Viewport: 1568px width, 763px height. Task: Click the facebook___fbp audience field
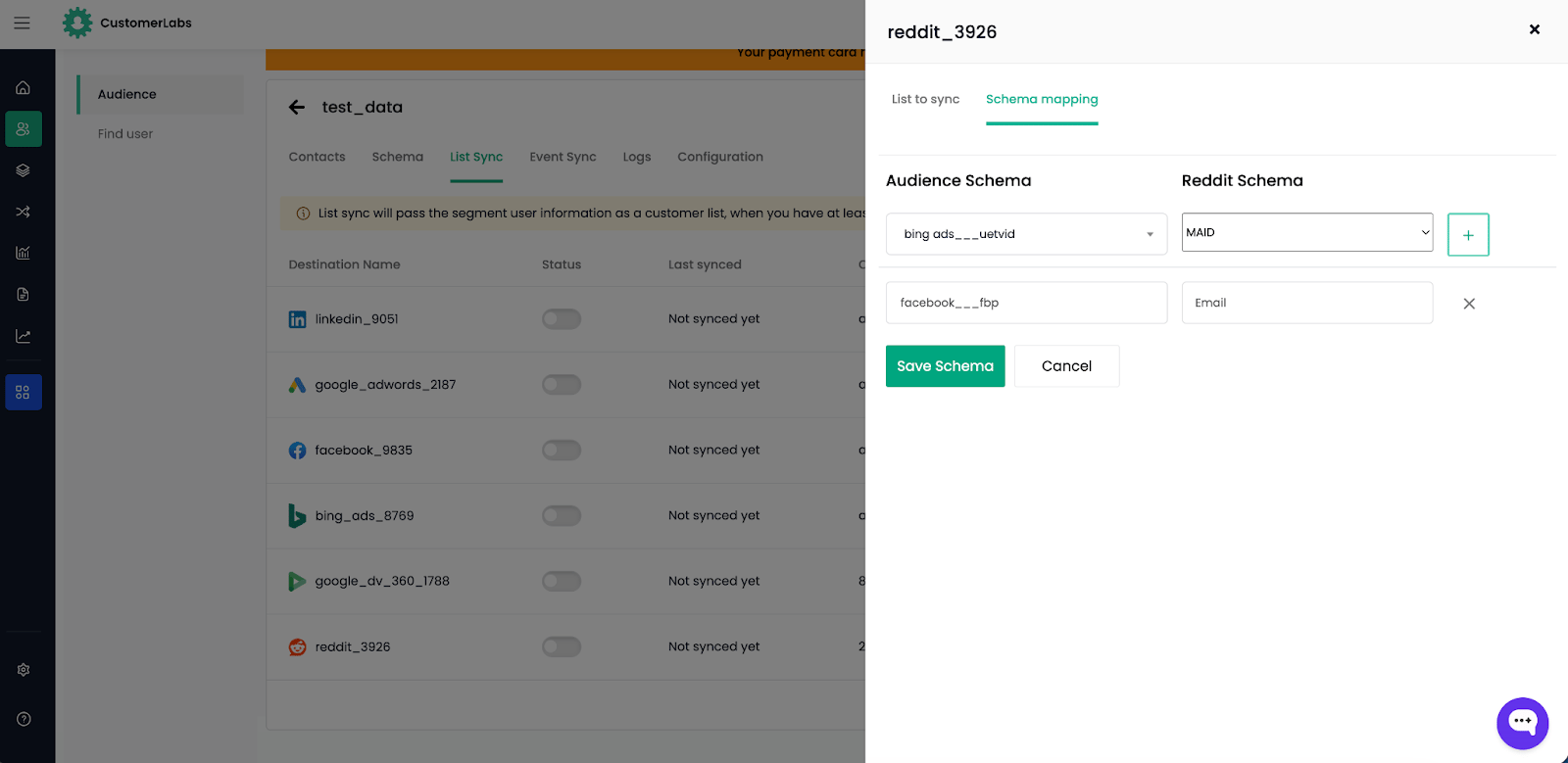pyautogui.click(x=1026, y=303)
